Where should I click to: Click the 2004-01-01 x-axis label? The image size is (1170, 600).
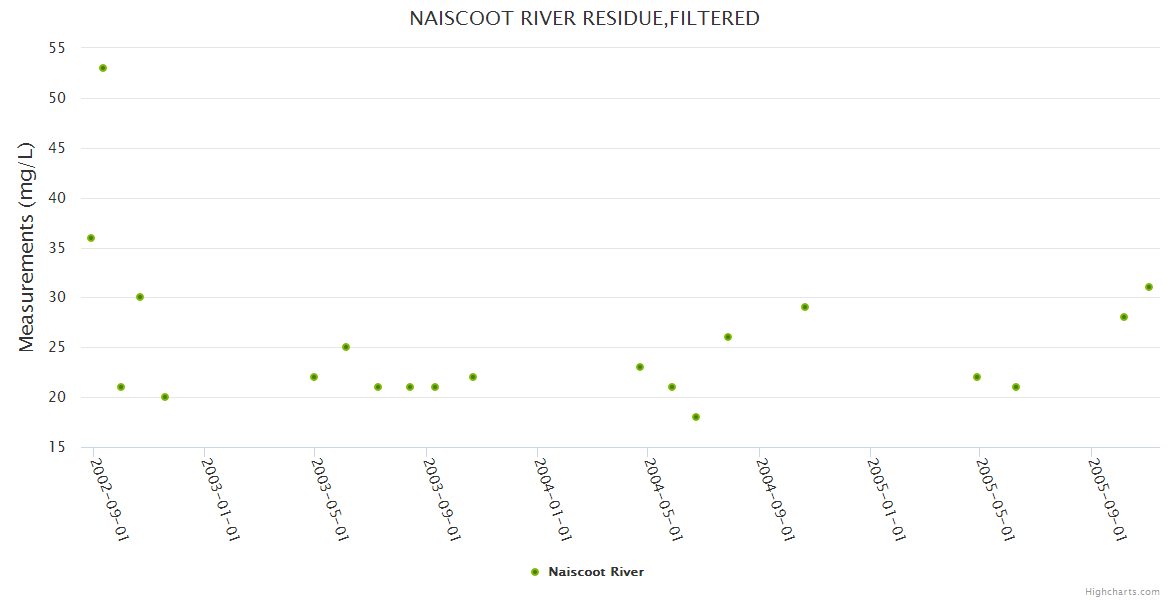coord(552,499)
